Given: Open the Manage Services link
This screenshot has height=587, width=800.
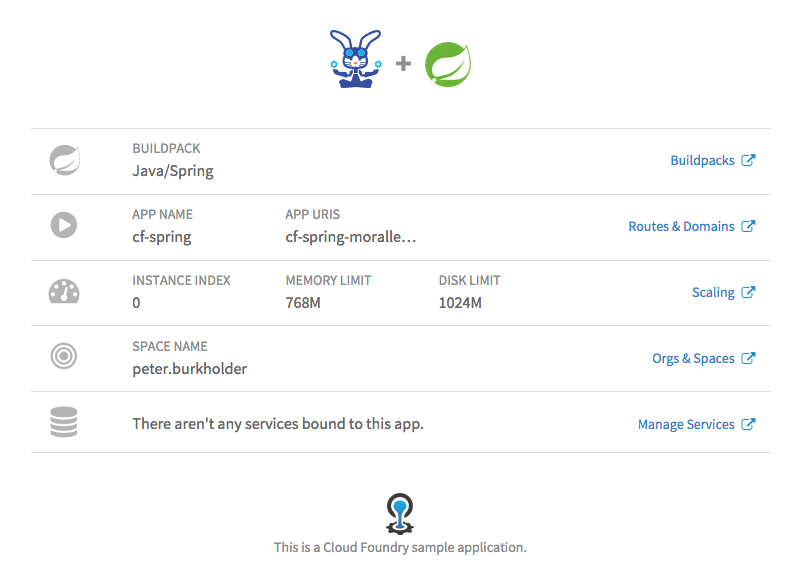Looking at the screenshot, I should click(686, 424).
